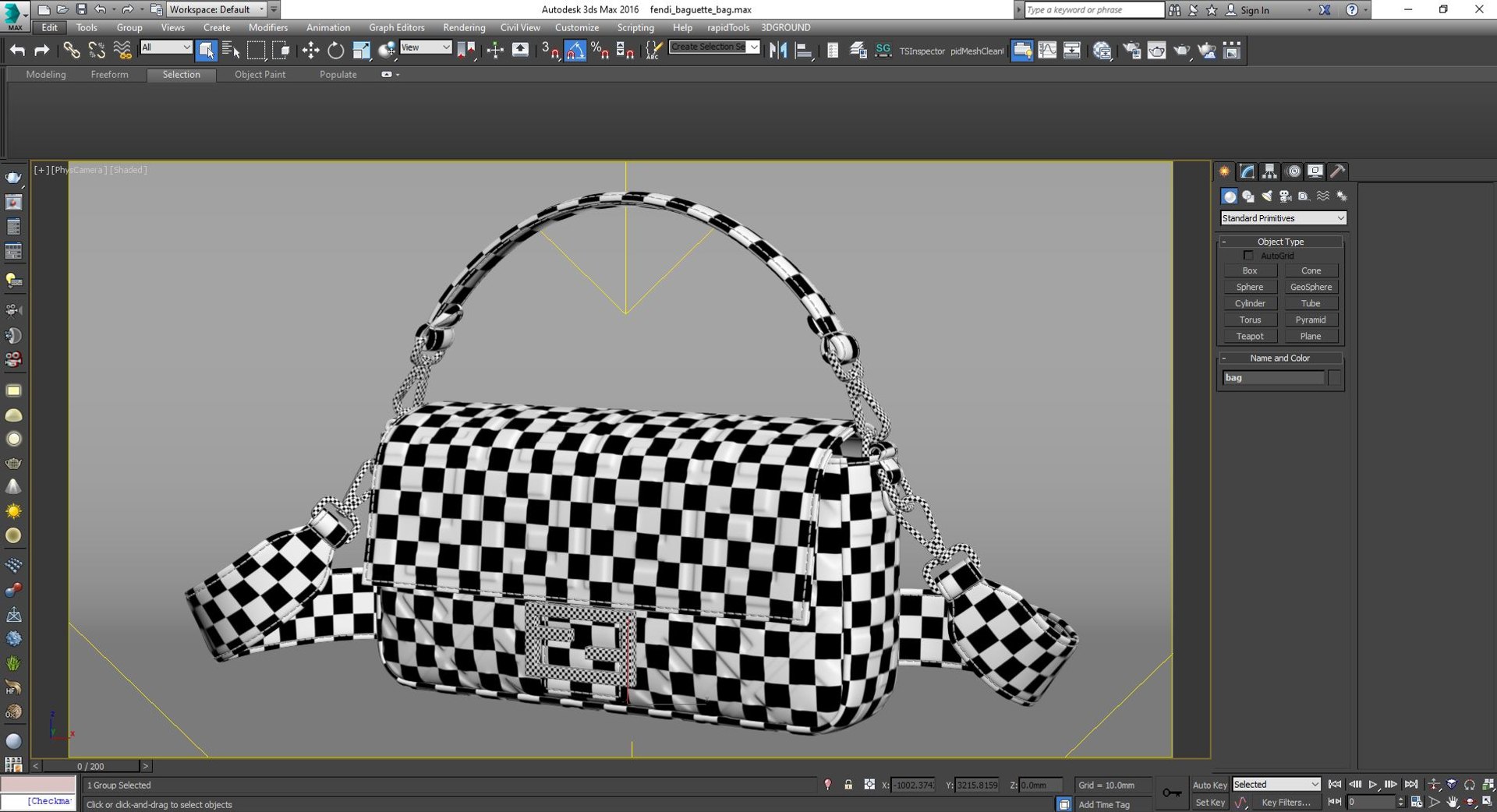This screenshot has width=1497, height=812.
Task: Open the Modifiers menu
Action: tap(268, 27)
